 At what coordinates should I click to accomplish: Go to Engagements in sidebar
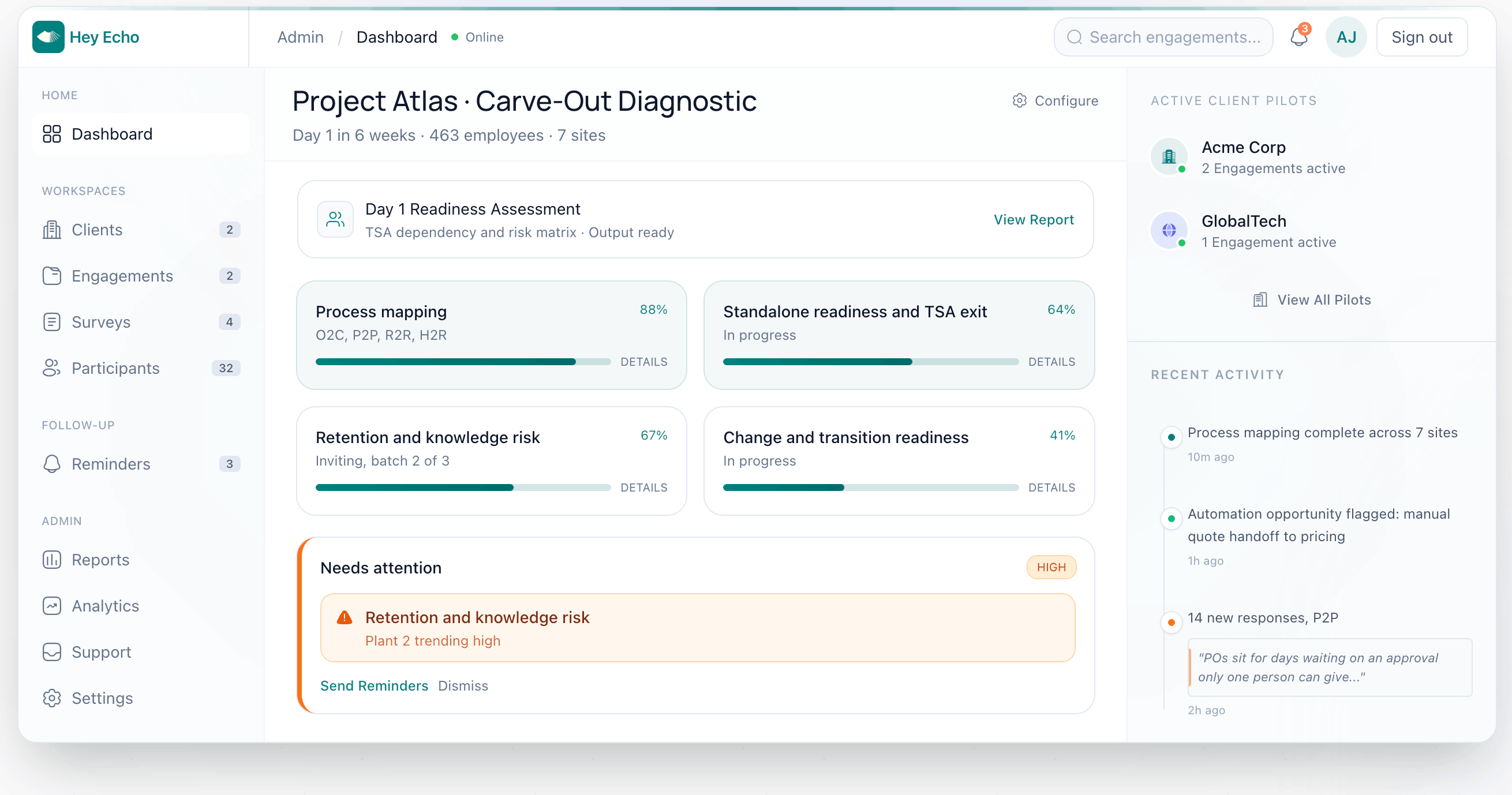click(141, 276)
